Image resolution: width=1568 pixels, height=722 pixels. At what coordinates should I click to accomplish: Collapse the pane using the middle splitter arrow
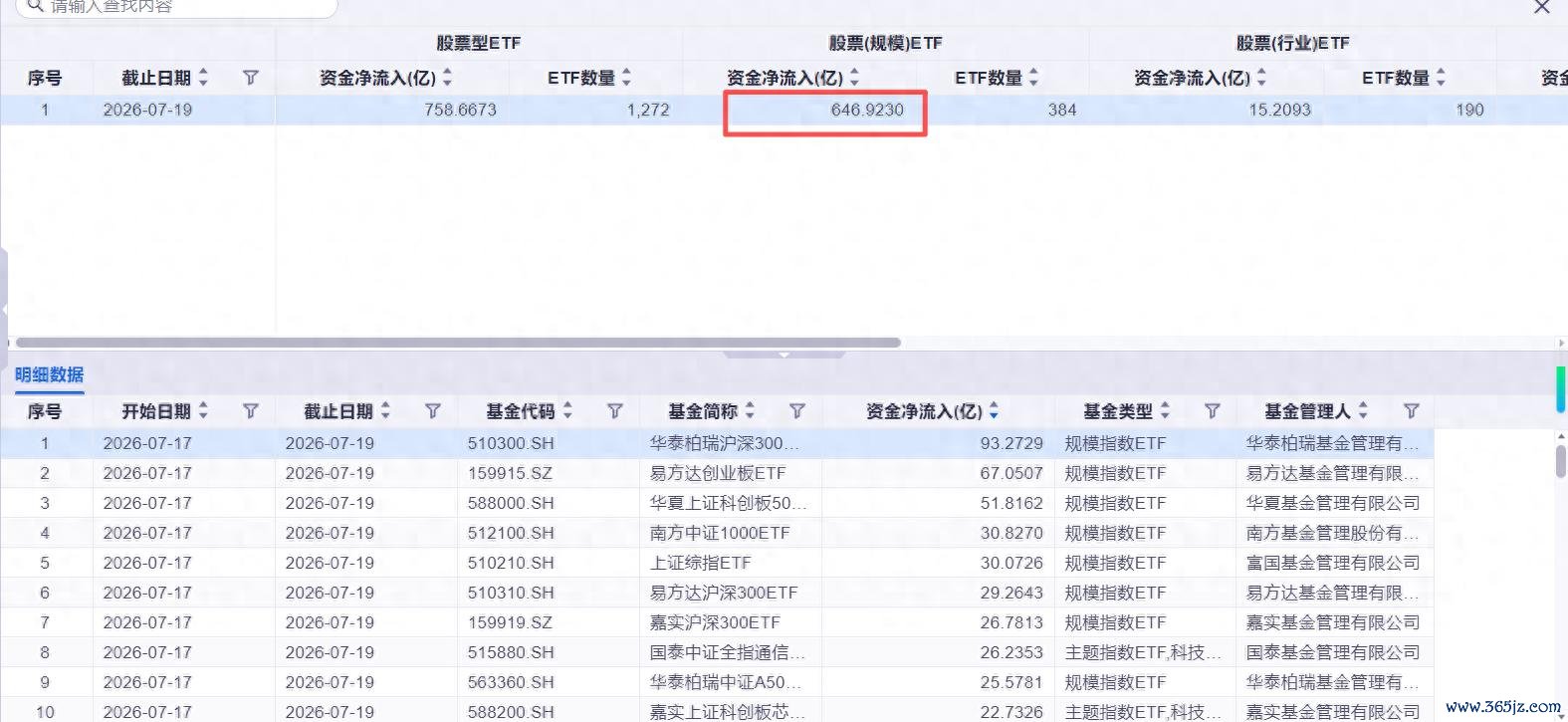784,355
